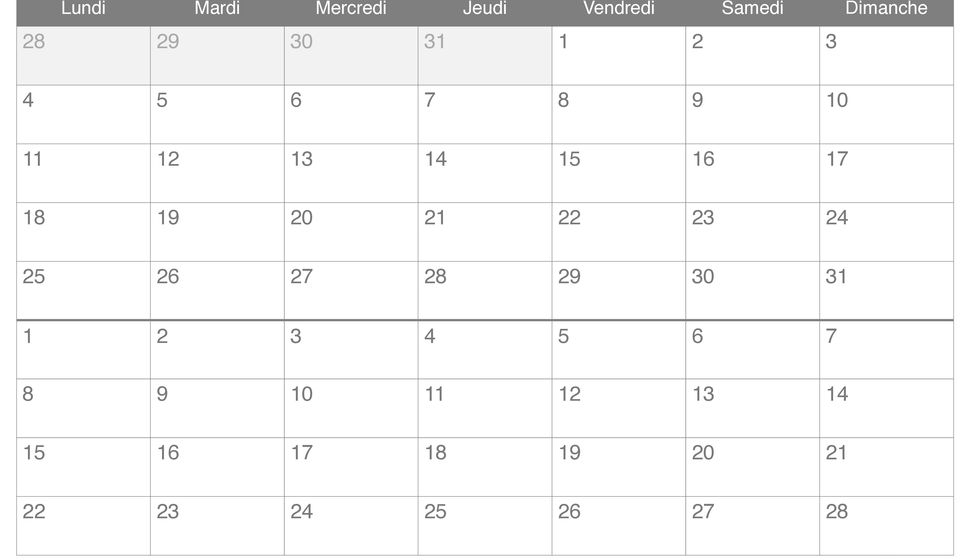Select day 30 under Samedi
Screen dimensions: 970x560
pyautogui.click(x=752, y=291)
